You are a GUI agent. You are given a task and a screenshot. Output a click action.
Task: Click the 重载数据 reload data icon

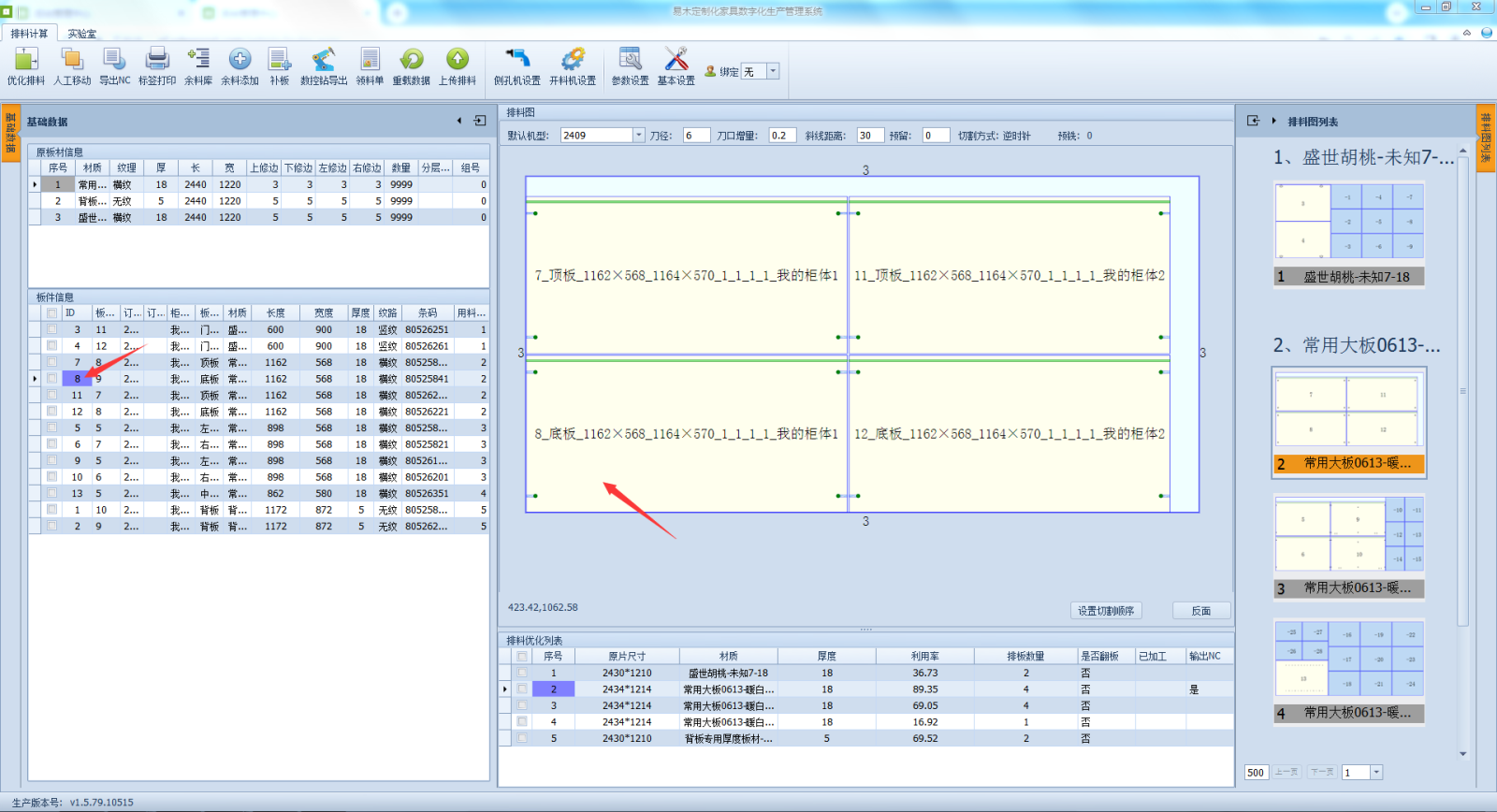point(412,66)
